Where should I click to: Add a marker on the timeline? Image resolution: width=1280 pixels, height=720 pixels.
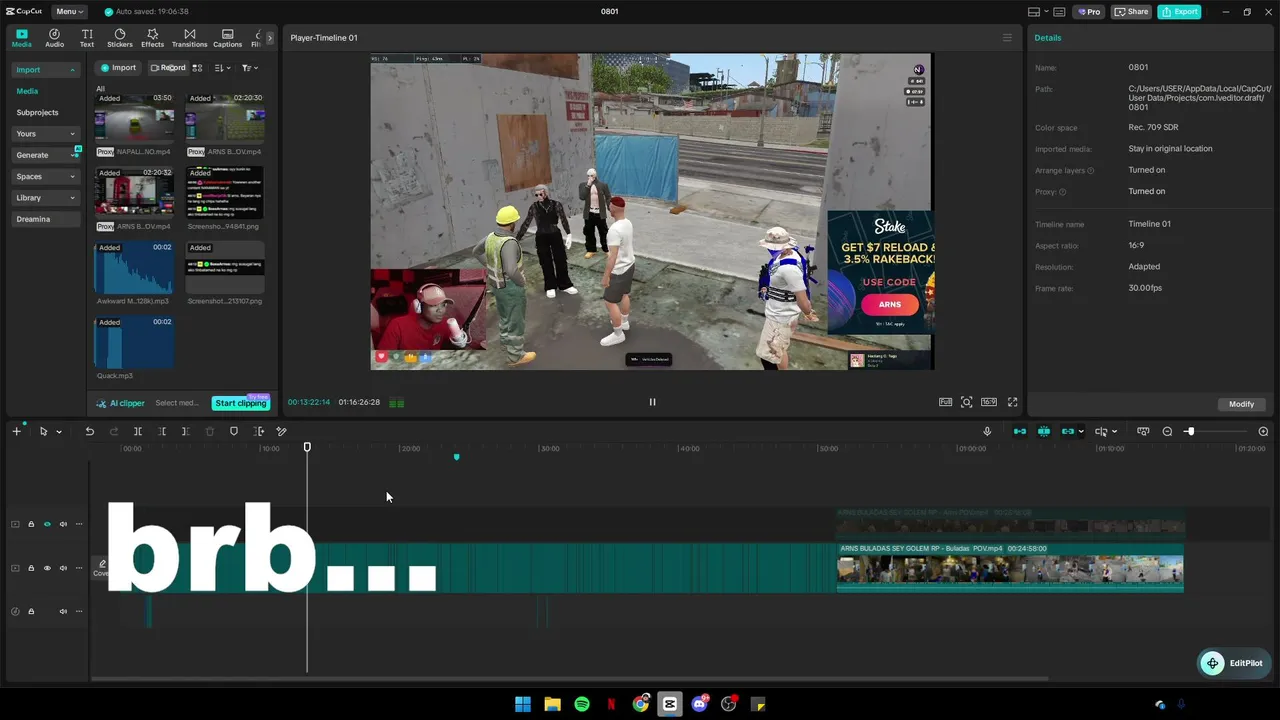click(x=234, y=431)
